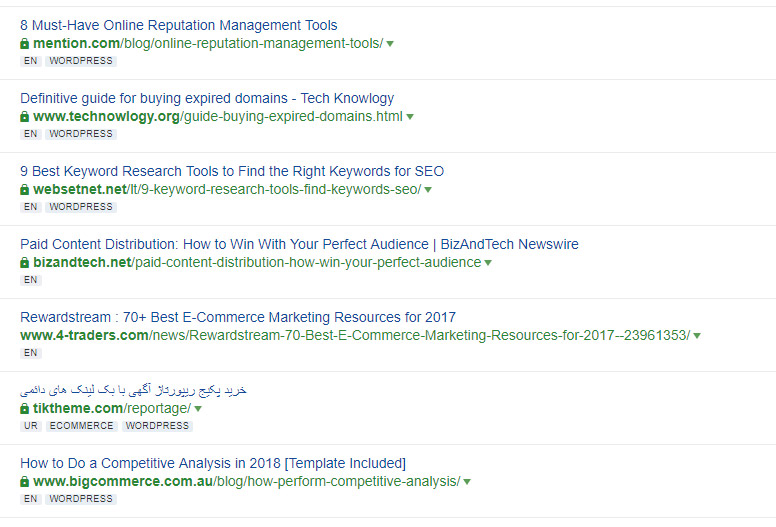The image size is (776, 527).
Task: Open '9 Best Keyword Research Tools' result title
Action: (232, 171)
